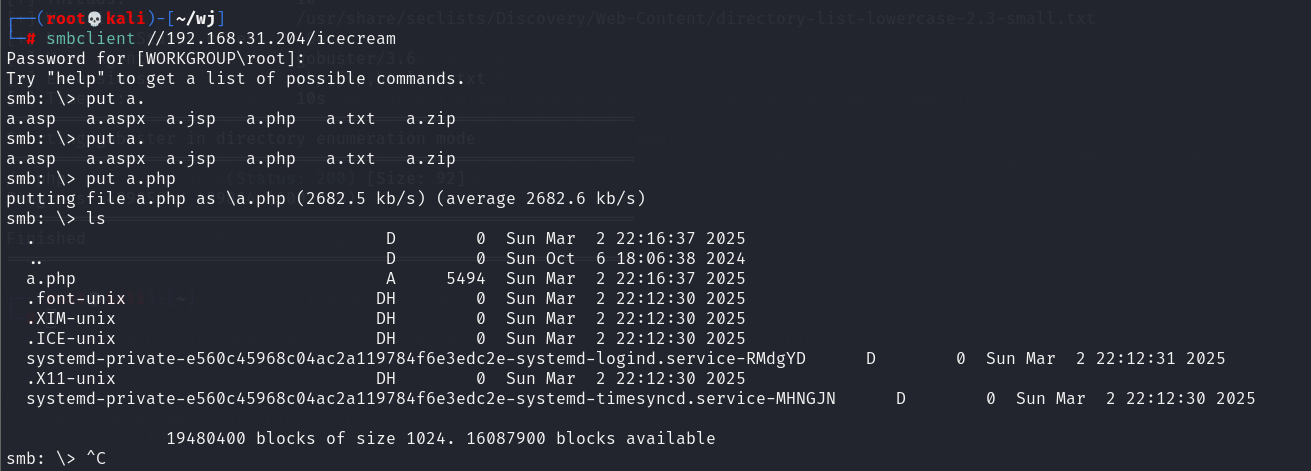Click the blocks available summary line

coord(441,438)
